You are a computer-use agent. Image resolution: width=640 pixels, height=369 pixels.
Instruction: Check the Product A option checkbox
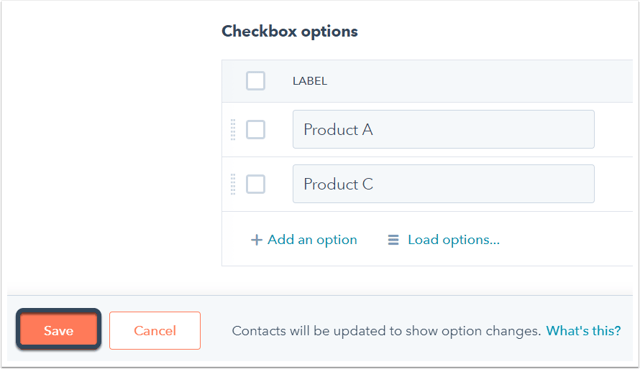tap(256, 130)
